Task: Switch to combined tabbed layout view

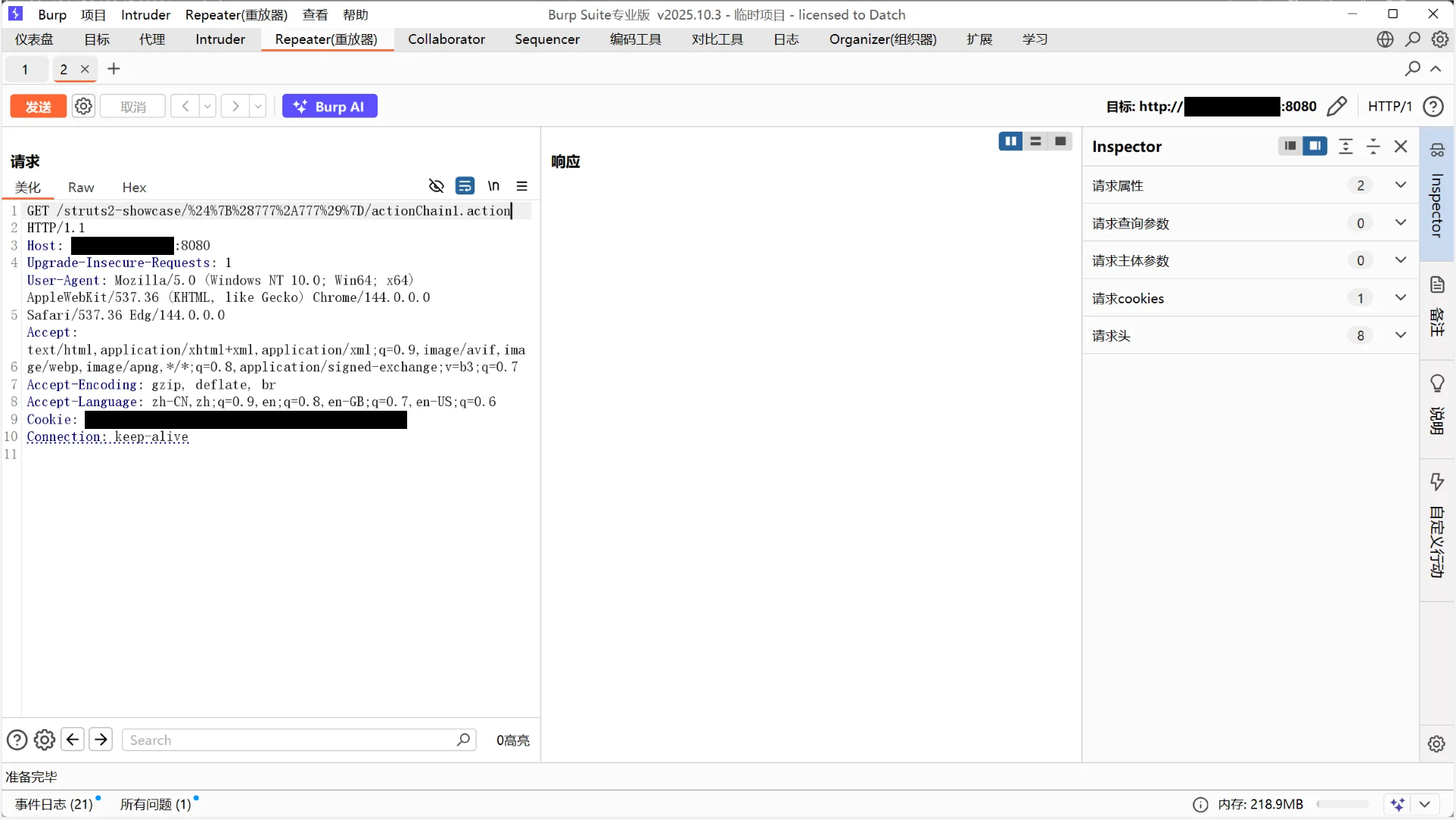Action: (x=1060, y=141)
